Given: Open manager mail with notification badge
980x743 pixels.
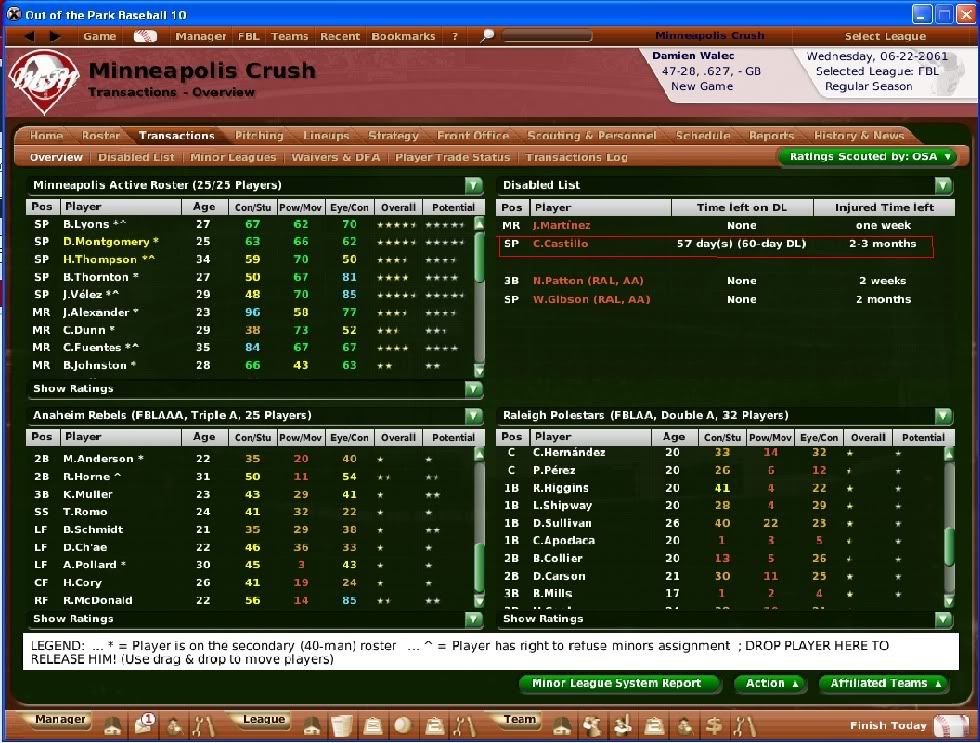Looking at the screenshot, I should (x=144, y=724).
